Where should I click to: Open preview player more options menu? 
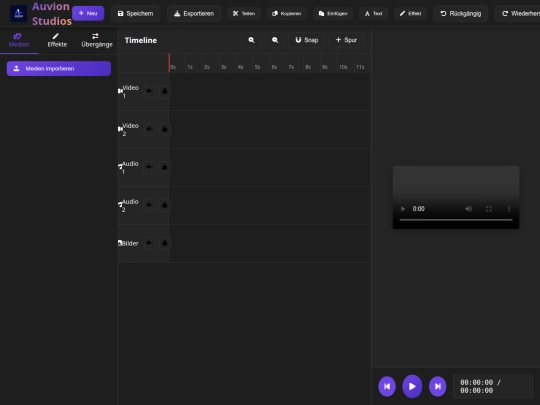(509, 209)
